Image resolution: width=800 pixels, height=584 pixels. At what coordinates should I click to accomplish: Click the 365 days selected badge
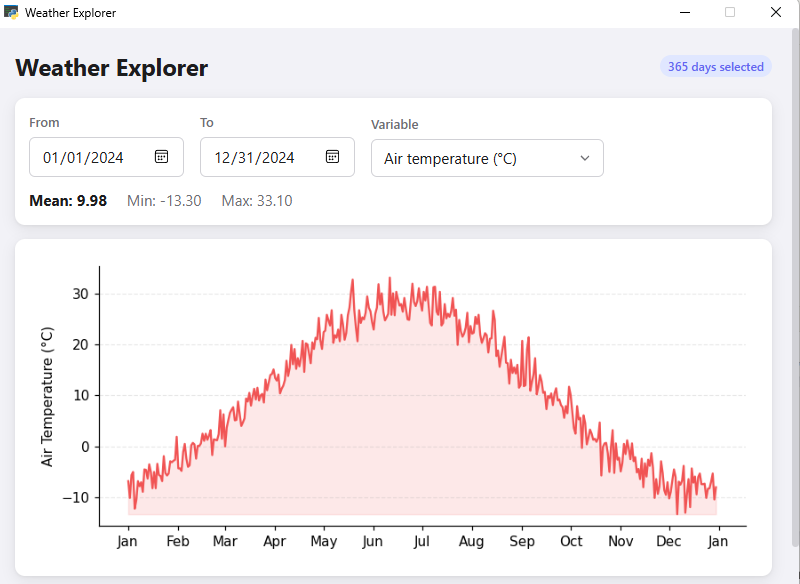coord(716,67)
